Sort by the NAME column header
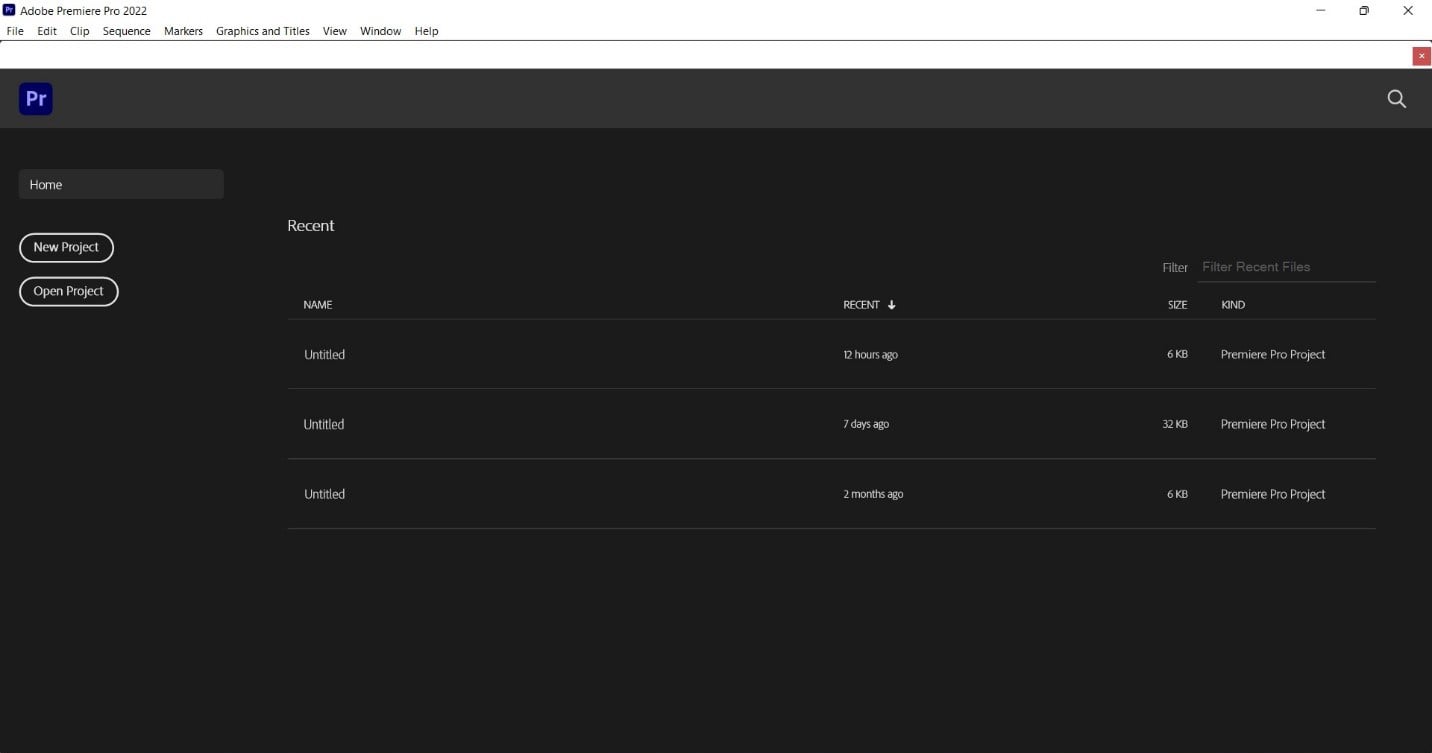 (x=318, y=305)
